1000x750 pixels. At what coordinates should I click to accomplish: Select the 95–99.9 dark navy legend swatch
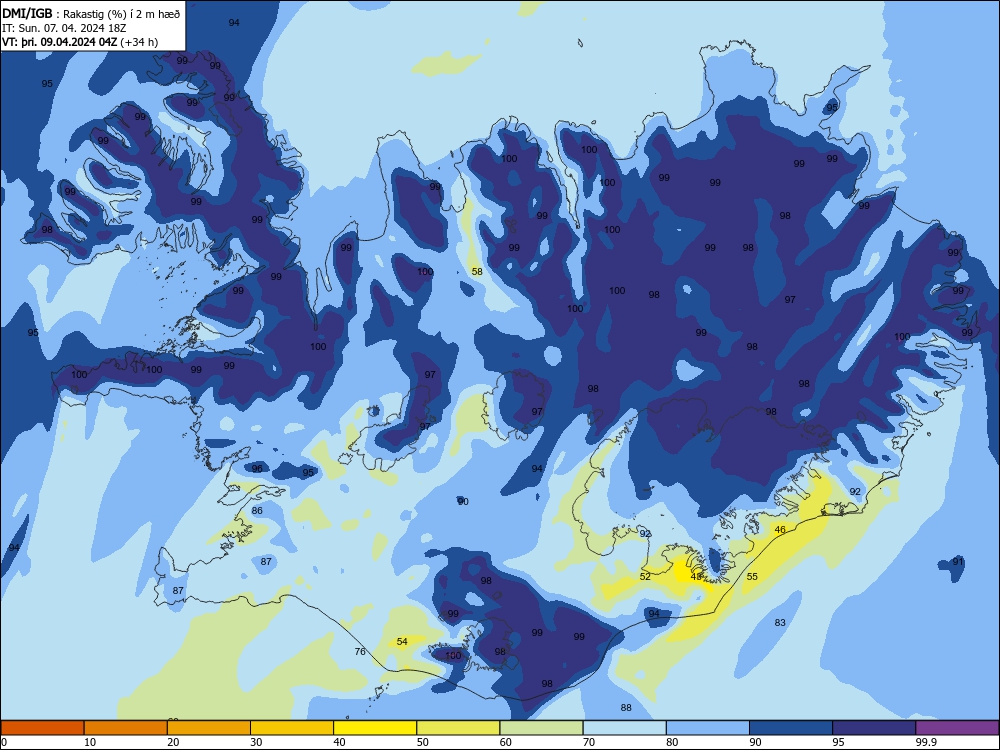874,728
